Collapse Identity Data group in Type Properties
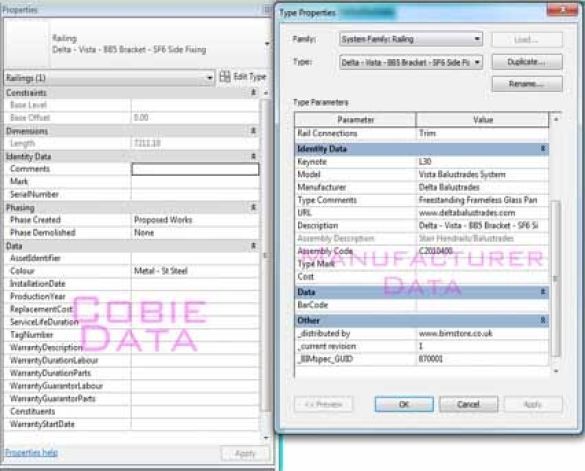Screen dimensions: 585x471 [x=543, y=149]
